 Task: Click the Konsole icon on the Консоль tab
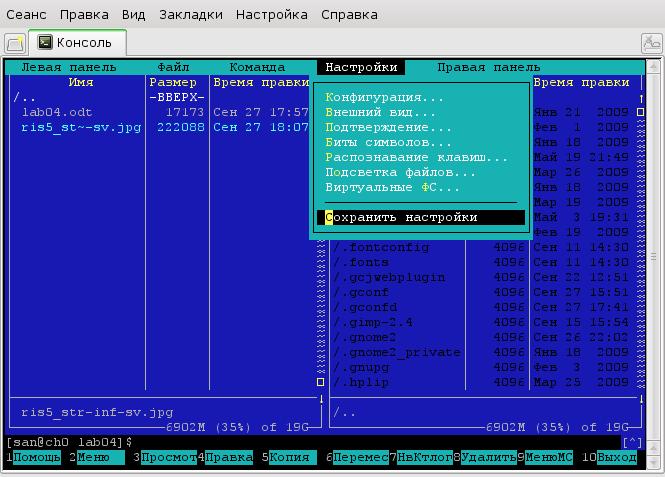tap(44, 42)
